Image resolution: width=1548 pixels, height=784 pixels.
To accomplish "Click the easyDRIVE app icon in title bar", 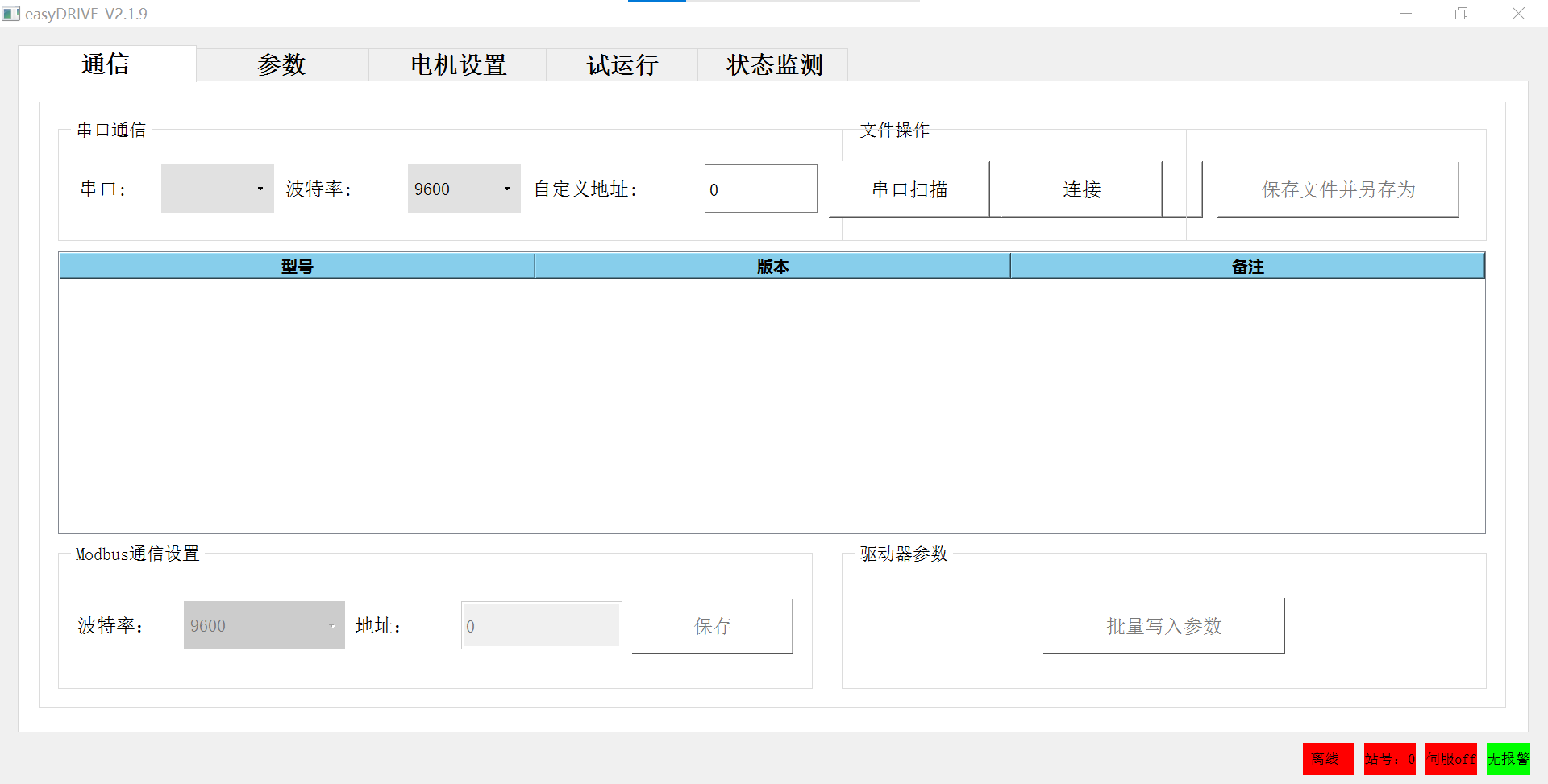I will pyautogui.click(x=10, y=14).
